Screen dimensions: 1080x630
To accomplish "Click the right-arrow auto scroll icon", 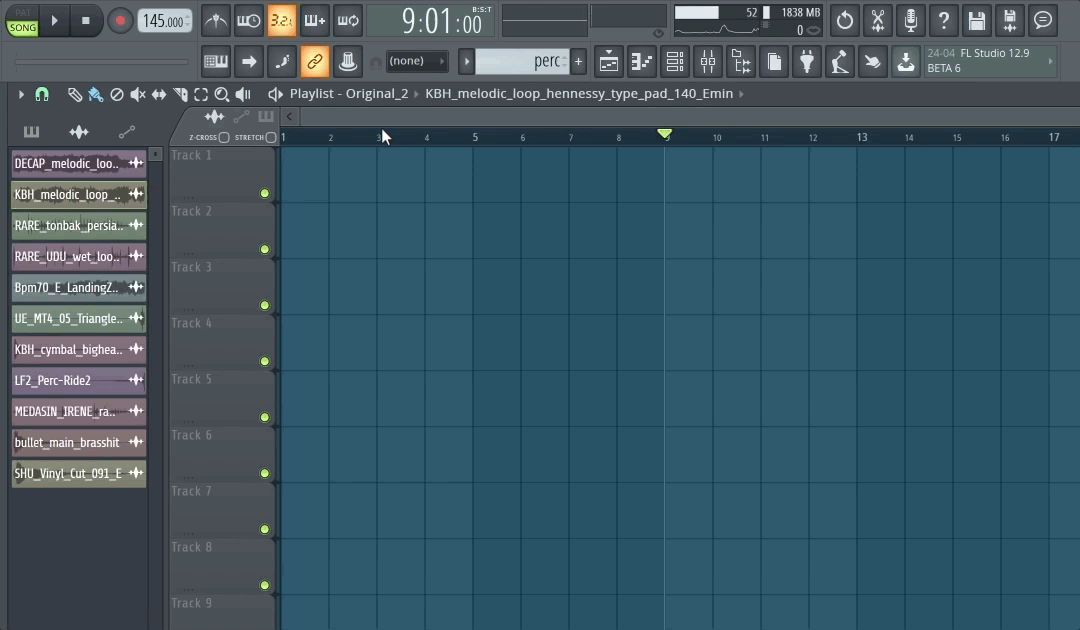I will [249, 62].
